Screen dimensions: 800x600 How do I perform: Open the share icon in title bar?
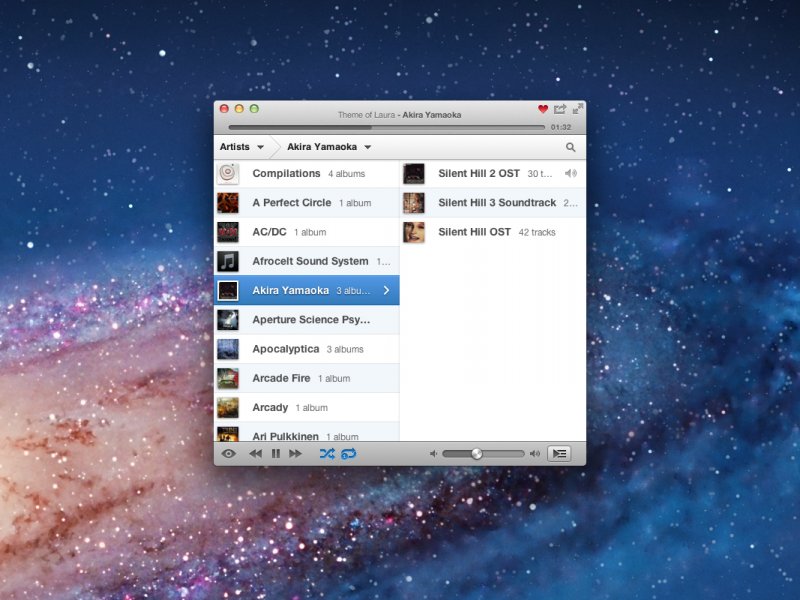point(560,109)
